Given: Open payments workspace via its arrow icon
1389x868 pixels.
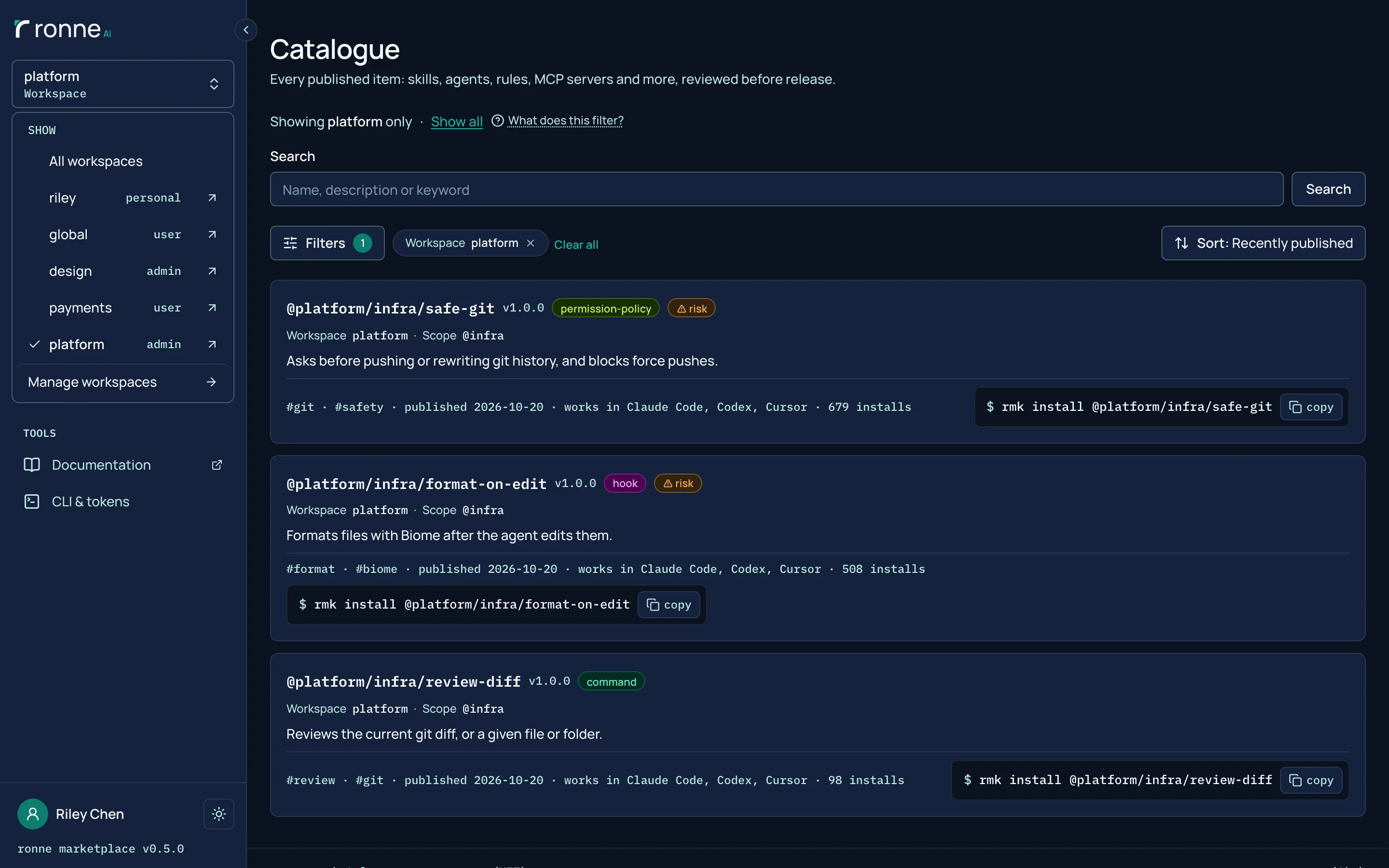Looking at the screenshot, I should pyautogui.click(x=212, y=308).
